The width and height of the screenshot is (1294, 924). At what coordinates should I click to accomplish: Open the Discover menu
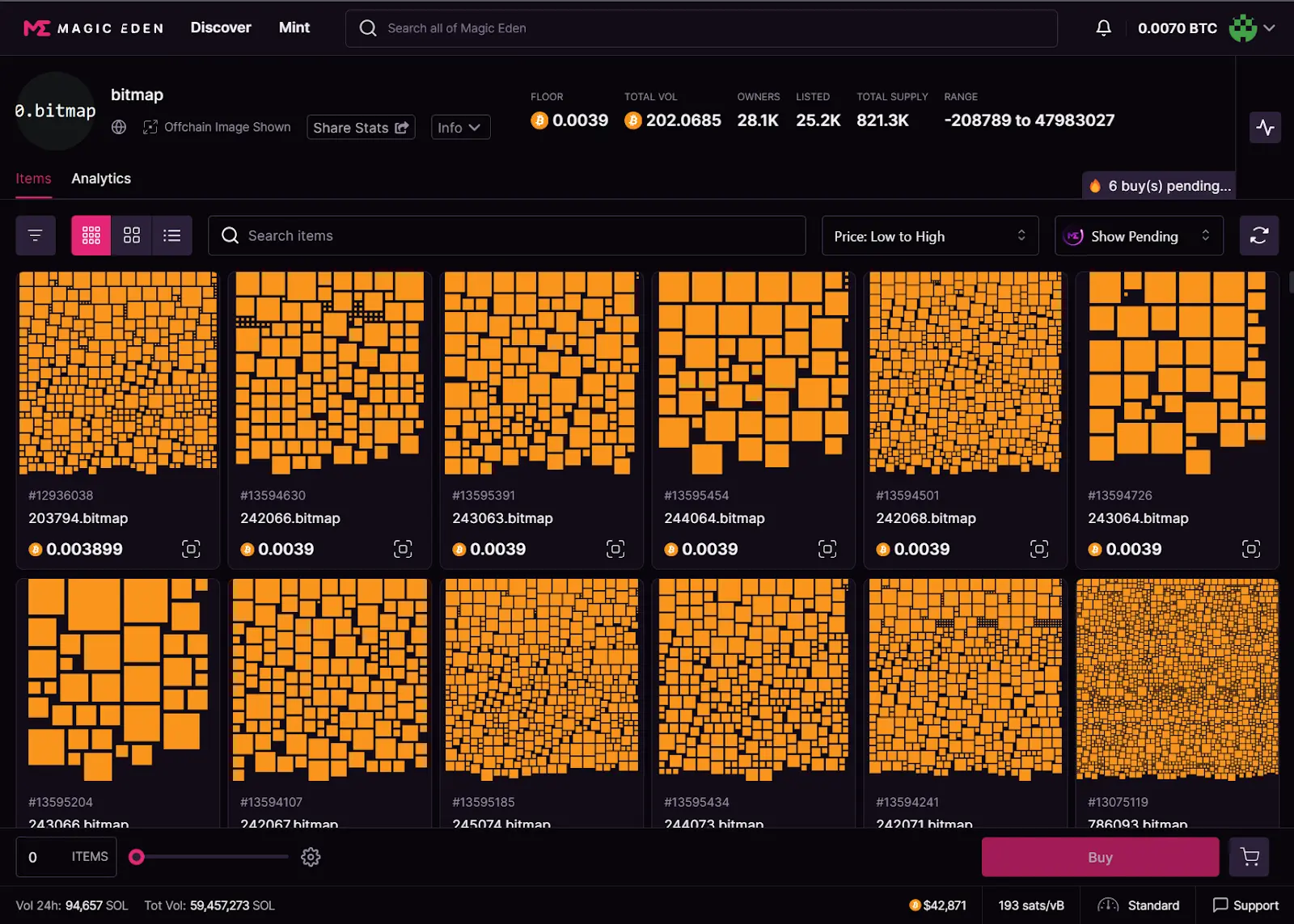[x=221, y=27]
